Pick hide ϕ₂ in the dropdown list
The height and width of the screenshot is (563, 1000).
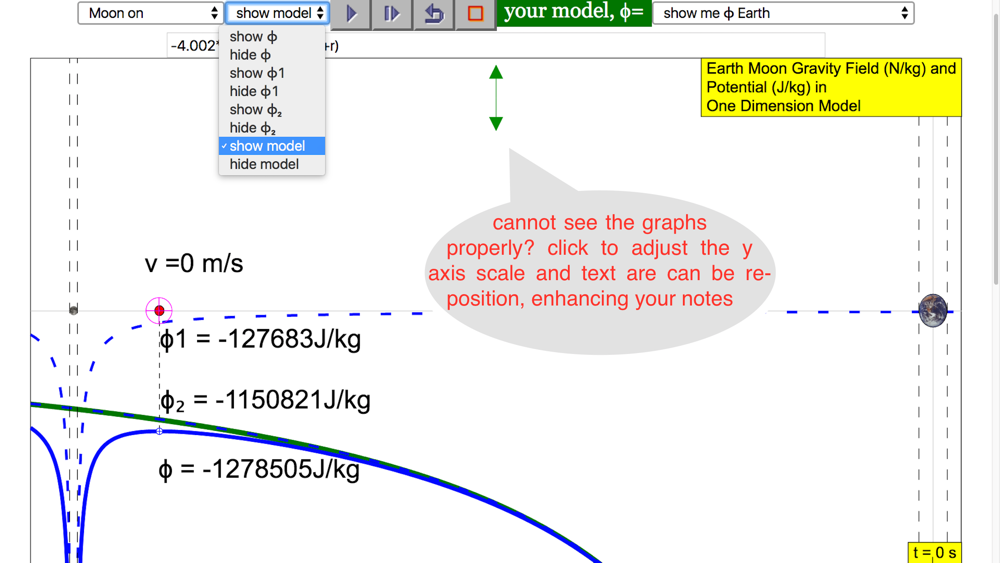coord(253,128)
